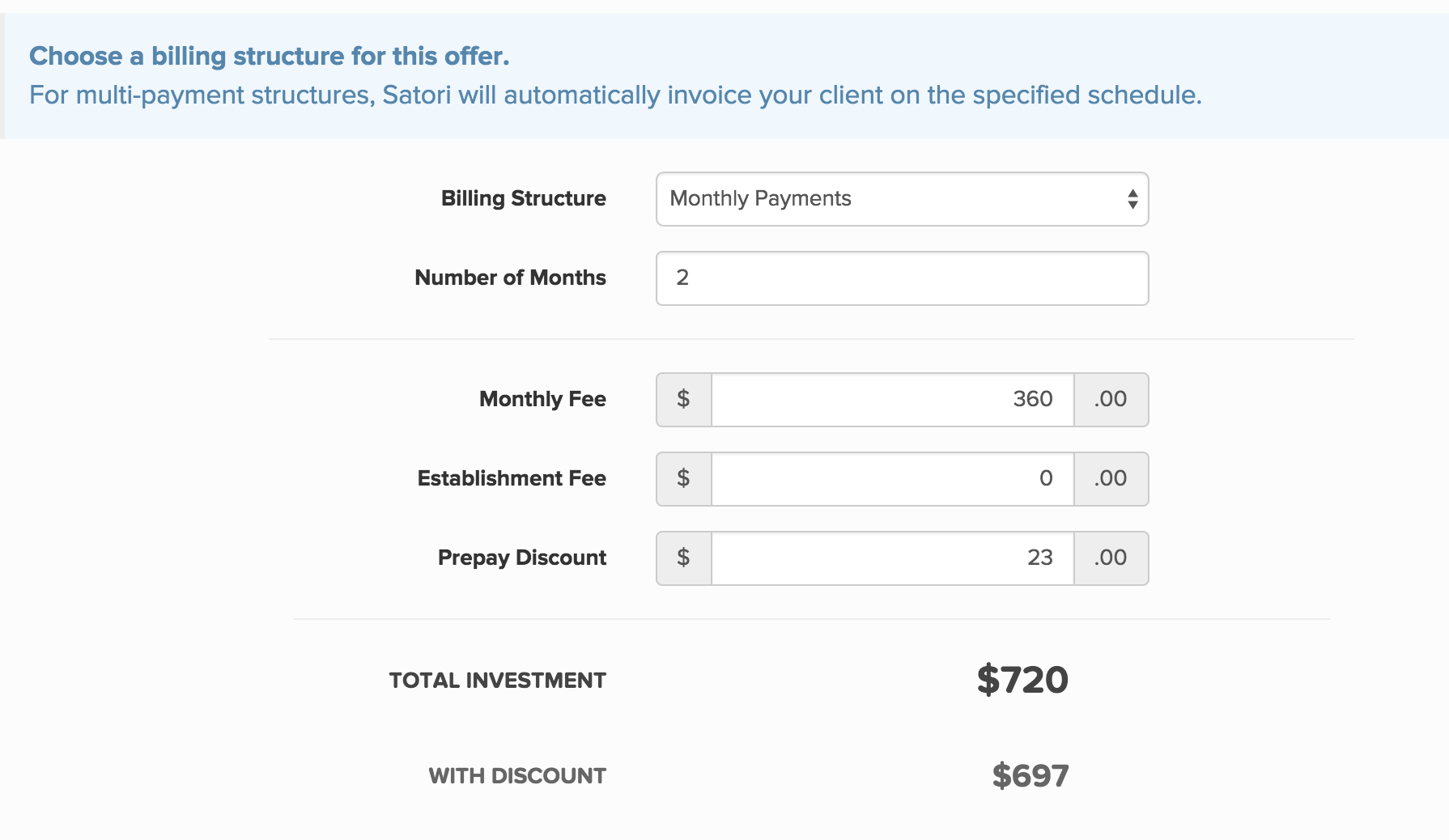Screen dimensions: 1449x840
Task: Click the .00 suffix of Establishment Fee
Action: (1111, 479)
